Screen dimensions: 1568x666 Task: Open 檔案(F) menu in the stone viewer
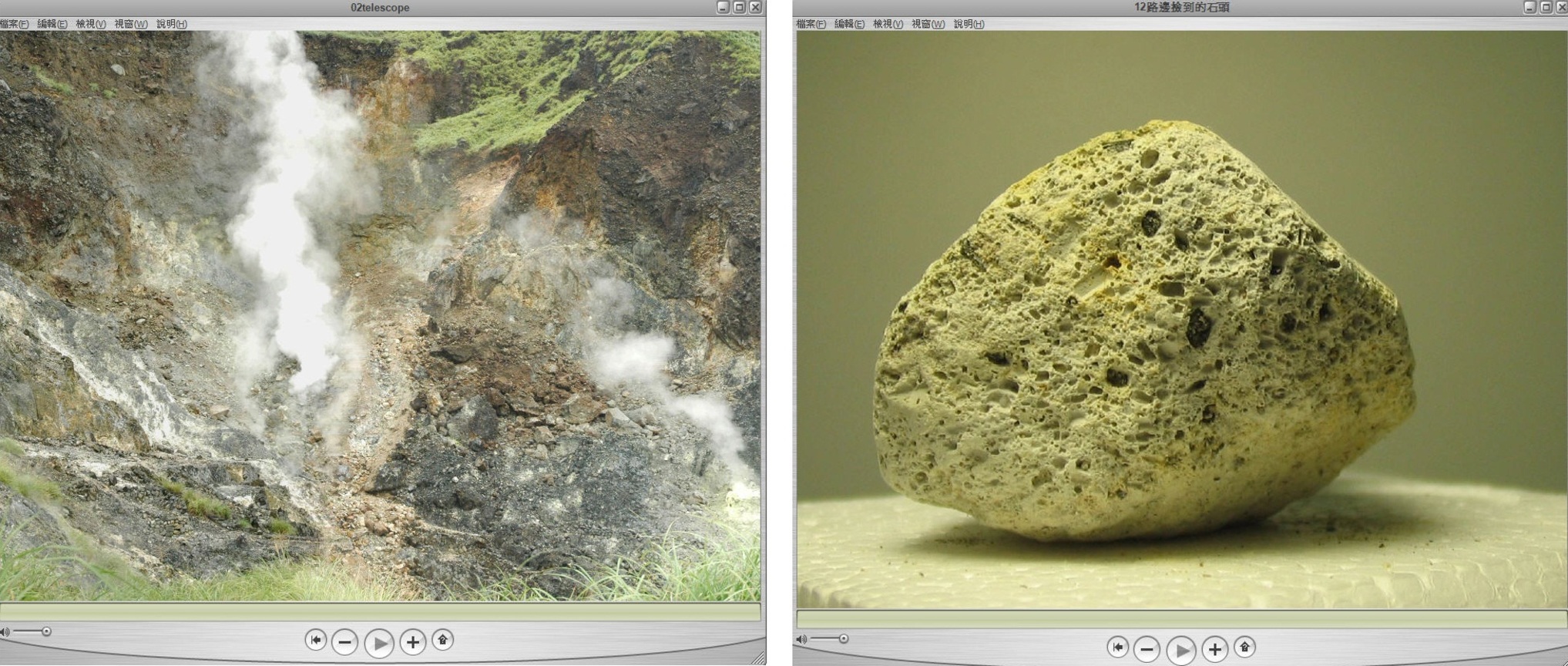point(811,24)
